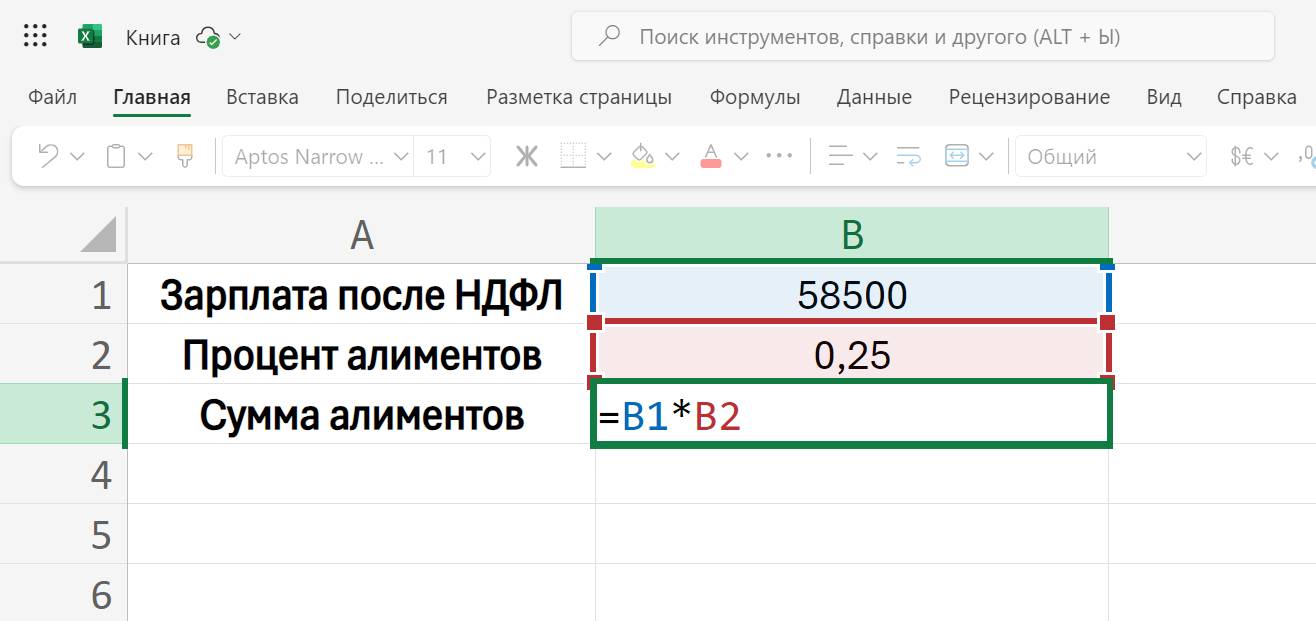The image size is (1316, 621).
Task: Open the Файл menu
Action: pyautogui.click(x=52, y=97)
